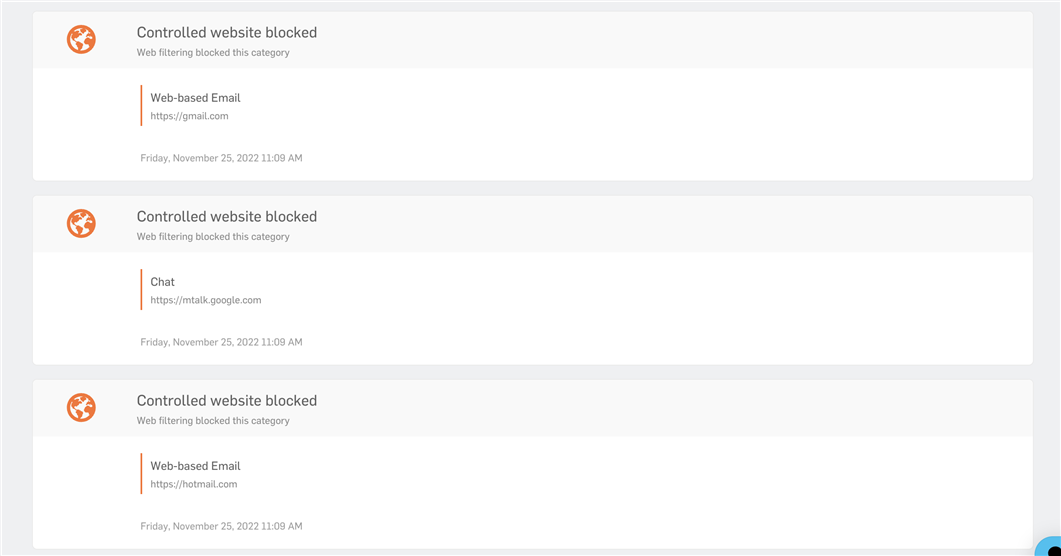Image resolution: width=1061 pixels, height=556 pixels.
Task: Click the 'Web-based Email' category above hotmail.com
Action: 196,465
